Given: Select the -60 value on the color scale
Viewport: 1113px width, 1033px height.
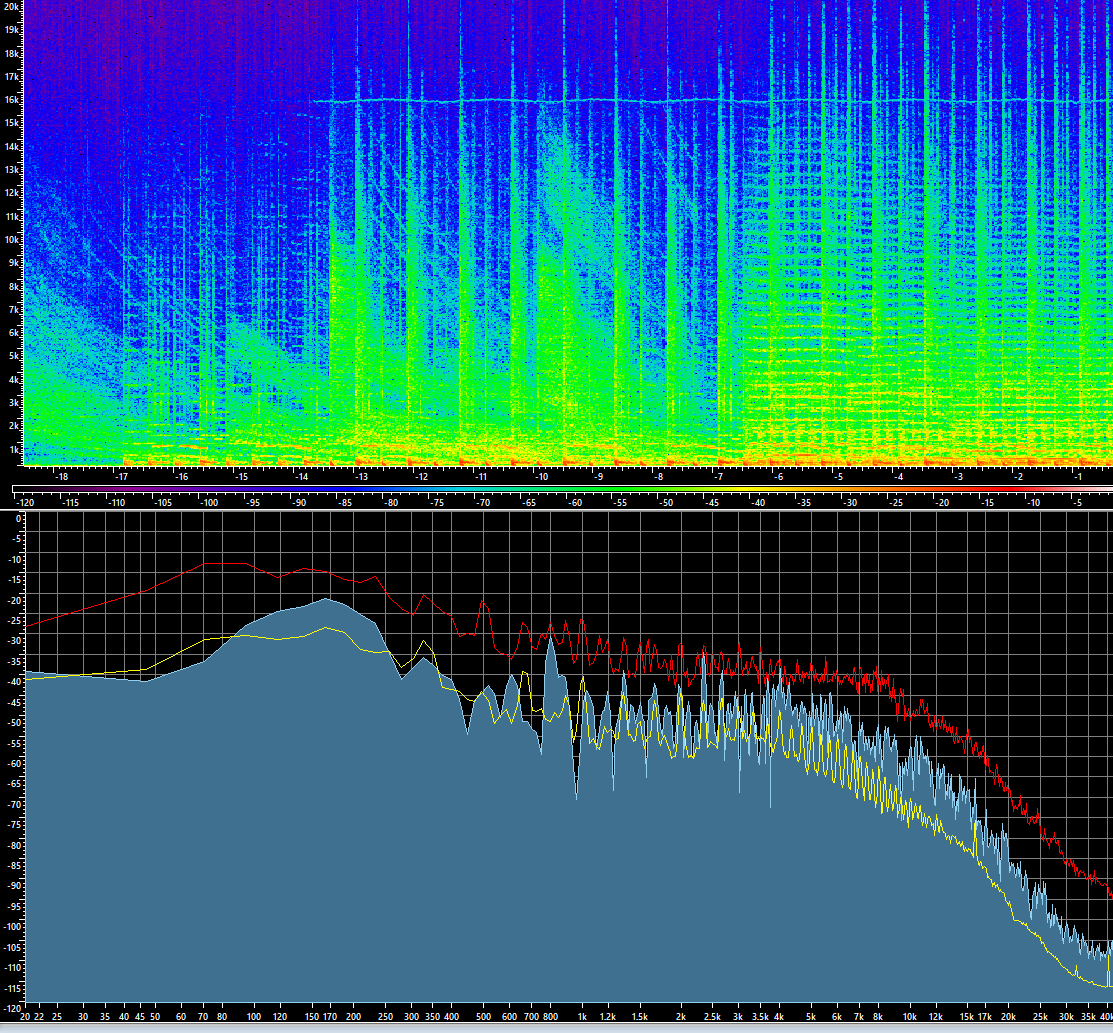Looking at the screenshot, I should click(x=575, y=503).
